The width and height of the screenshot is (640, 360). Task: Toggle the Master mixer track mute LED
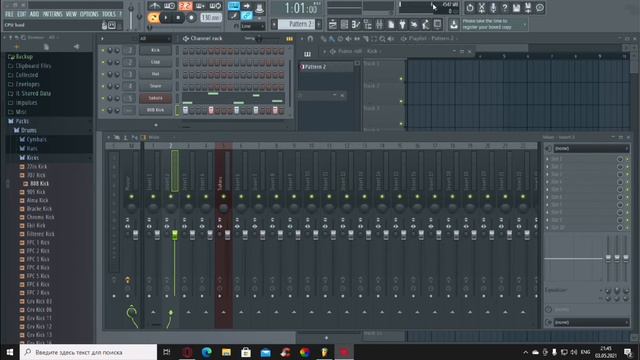(131, 197)
